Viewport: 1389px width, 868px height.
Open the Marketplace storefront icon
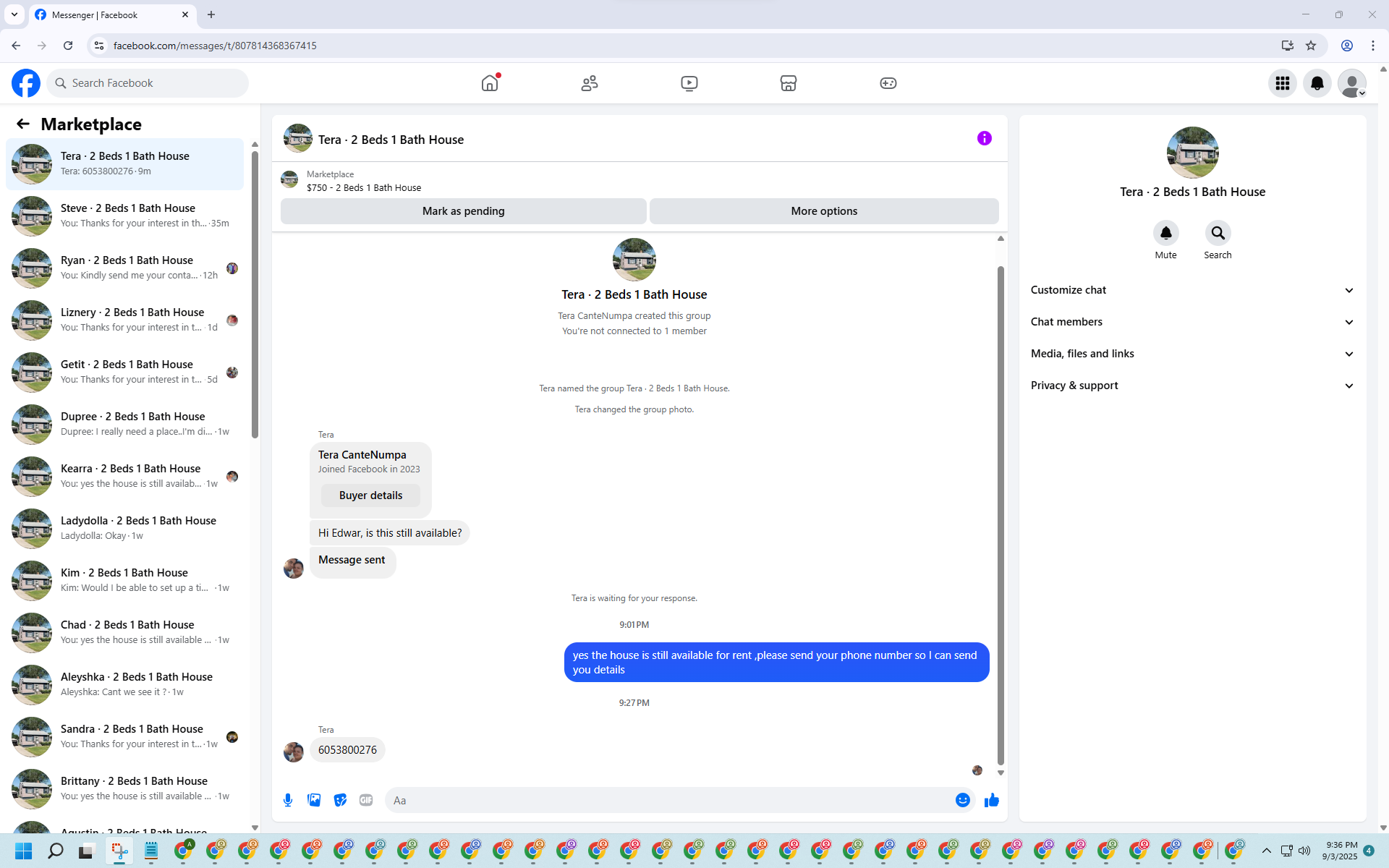789,83
